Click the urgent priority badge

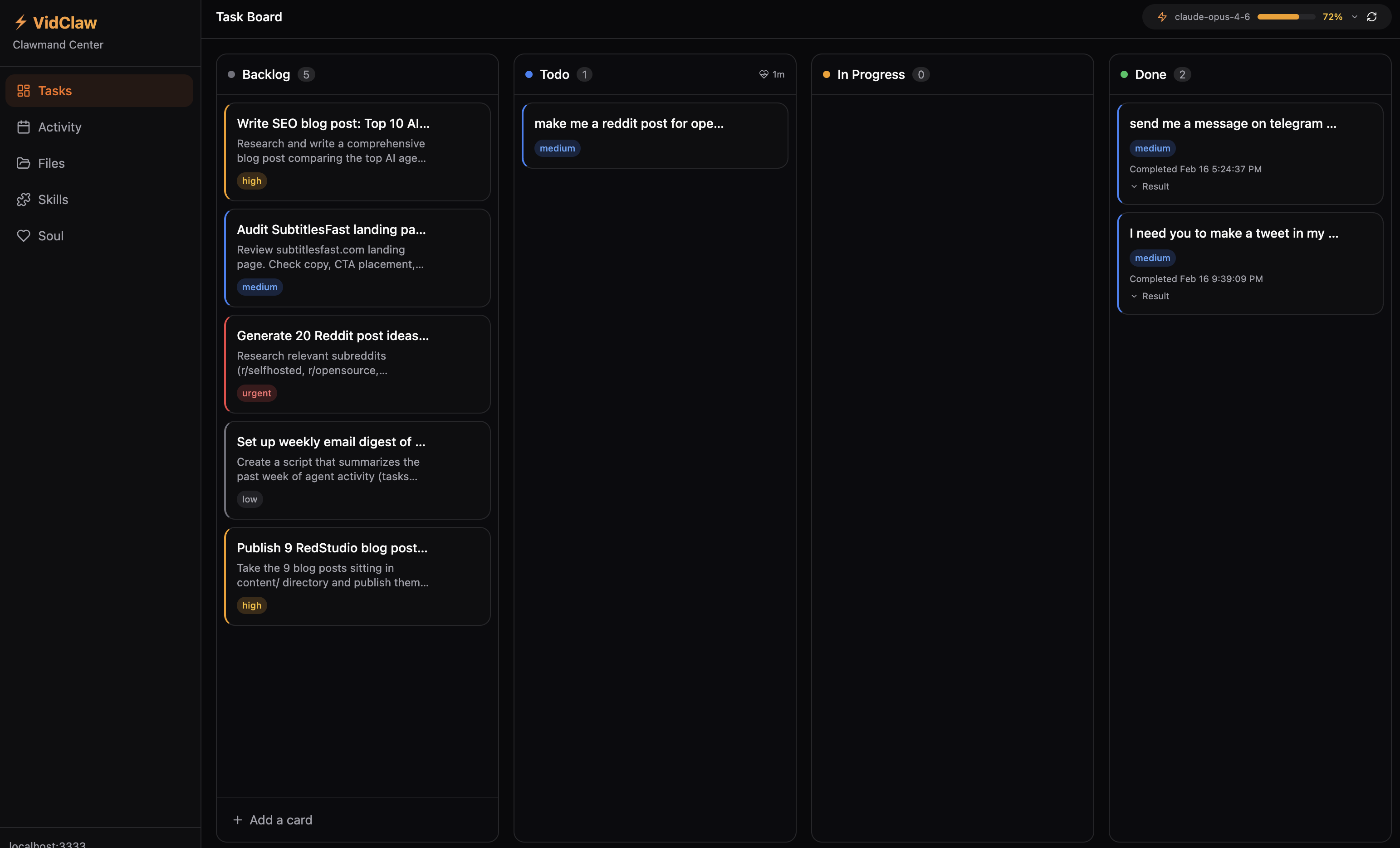[x=256, y=393]
